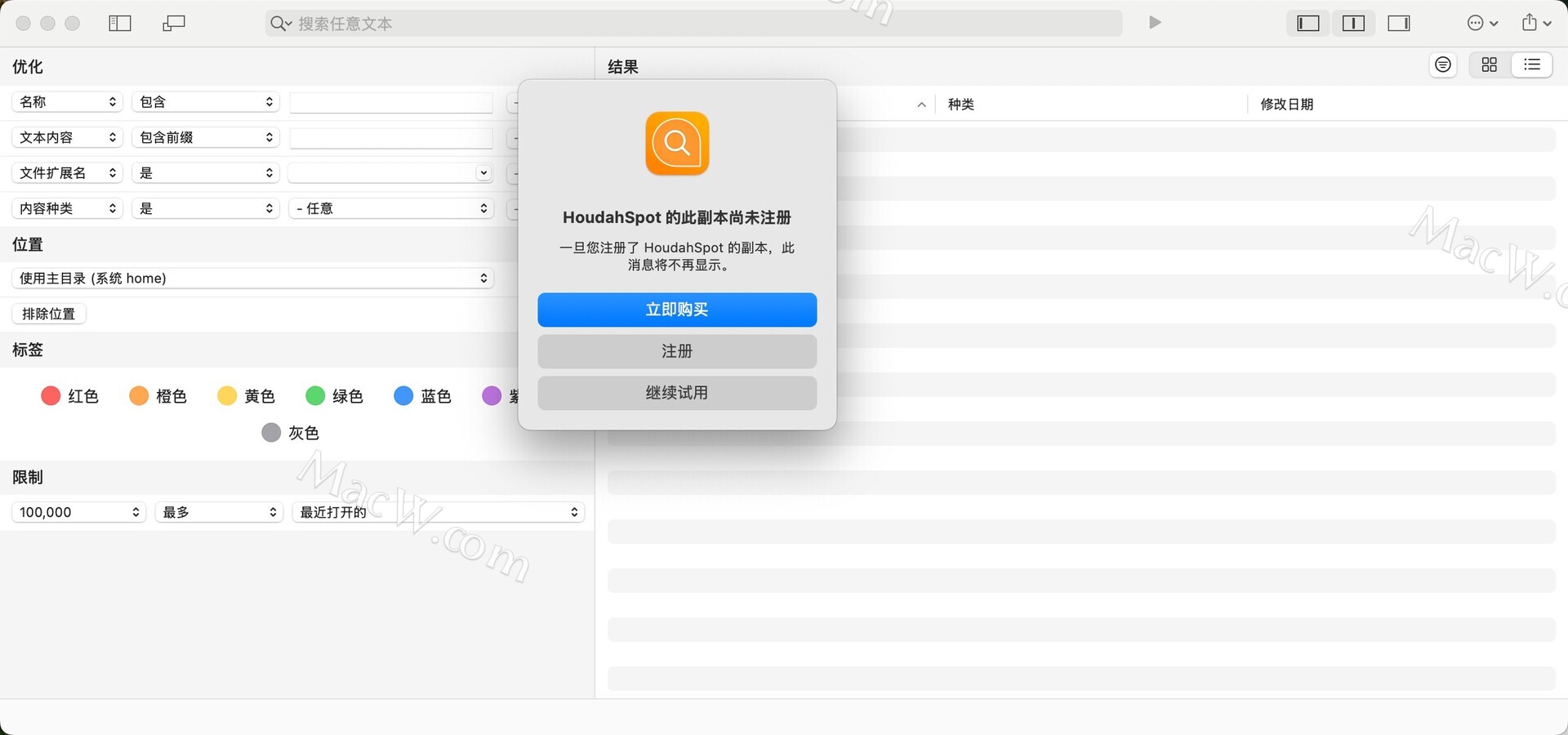Click the templates window icon in toolbar

174,23
